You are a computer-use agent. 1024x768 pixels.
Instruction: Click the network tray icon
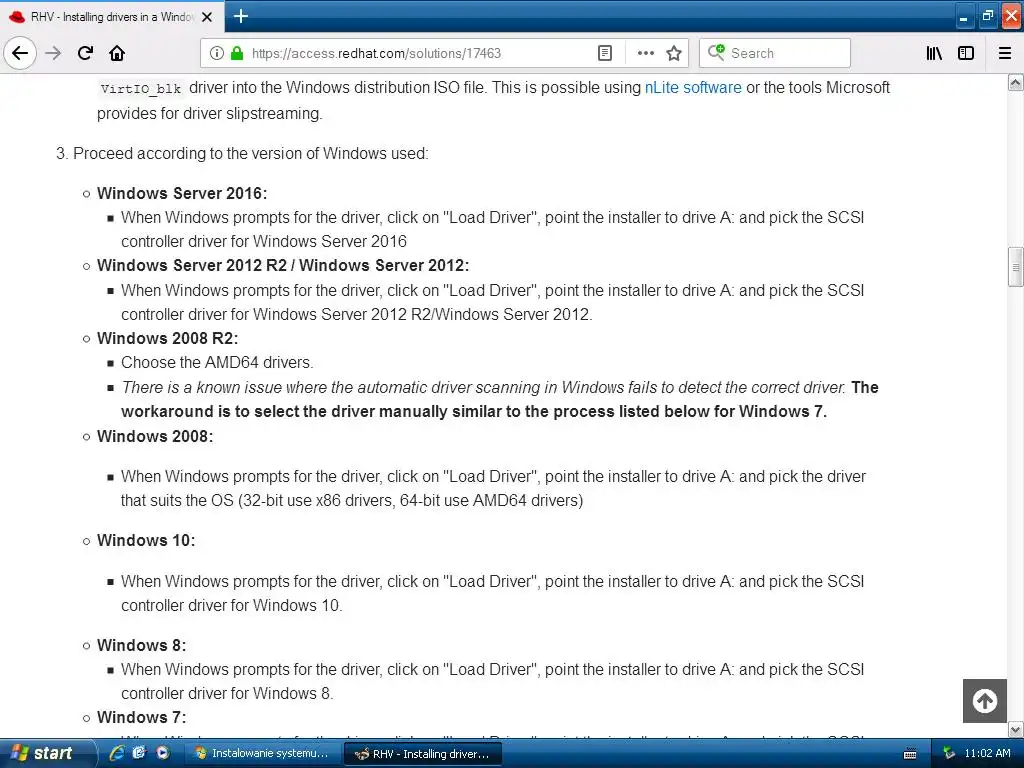(x=949, y=753)
